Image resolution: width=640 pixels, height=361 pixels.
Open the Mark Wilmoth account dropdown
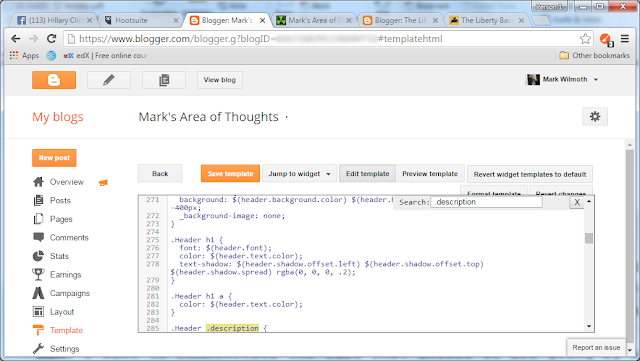[x=562, y=79]
